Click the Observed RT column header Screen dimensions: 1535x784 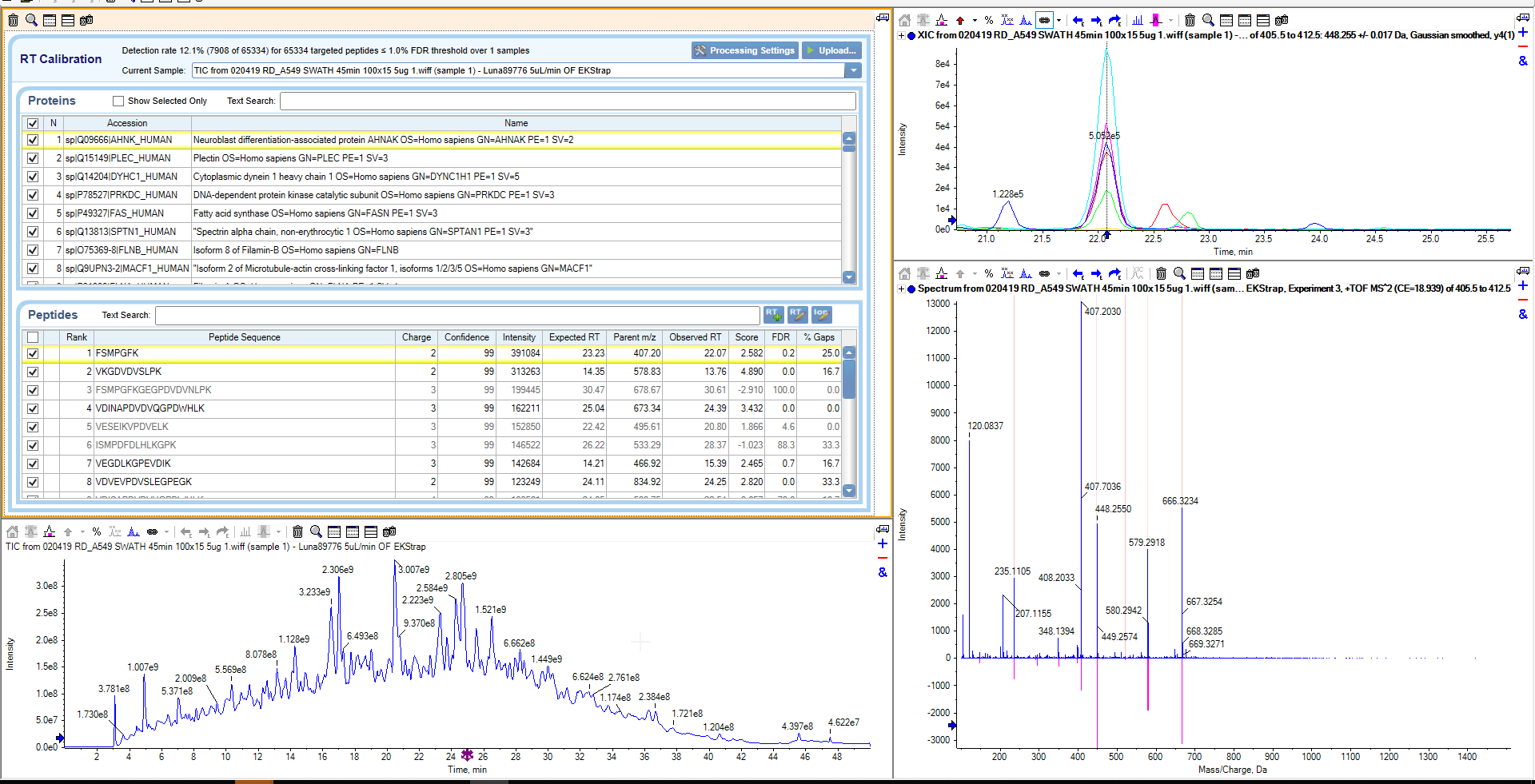coord(695,337)
